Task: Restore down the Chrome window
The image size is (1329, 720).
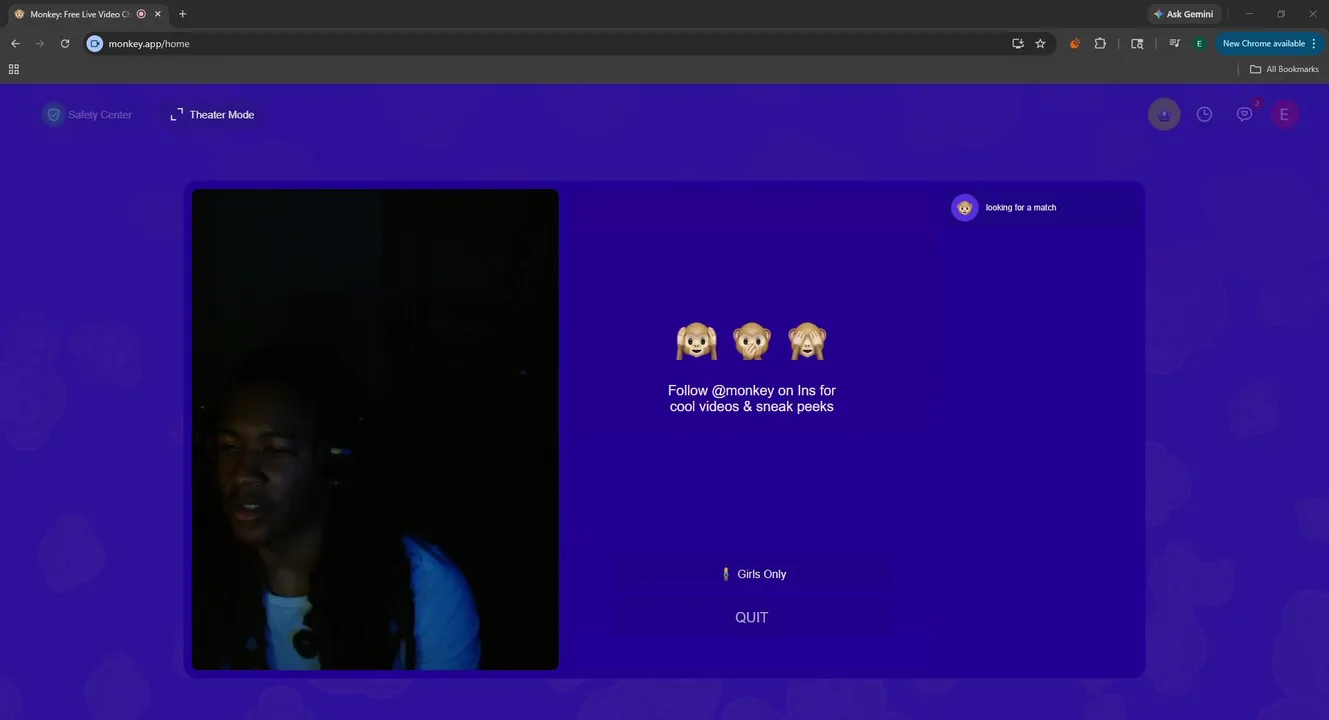Action: [1281, 14]
